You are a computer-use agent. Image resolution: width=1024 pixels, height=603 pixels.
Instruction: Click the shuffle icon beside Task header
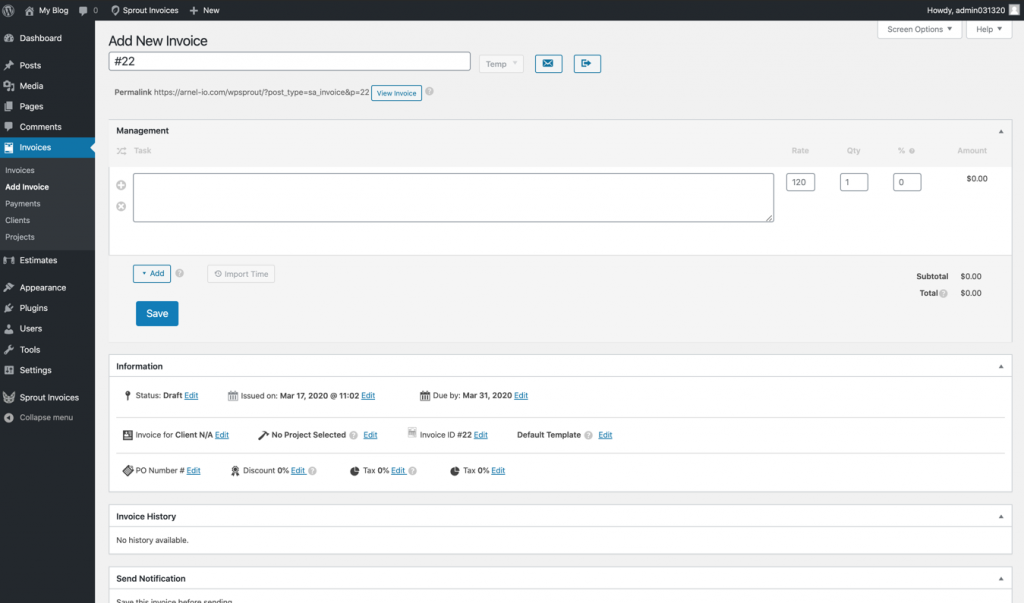point(121,151)
